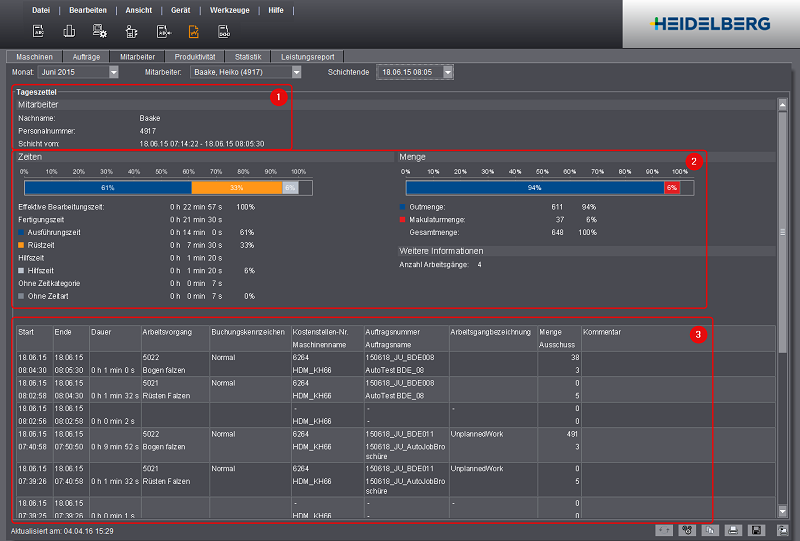Click the rightmost document toolbar icon
Viewport: 800px width, 541px height.
pyautogui.click(x=224, y=31)
